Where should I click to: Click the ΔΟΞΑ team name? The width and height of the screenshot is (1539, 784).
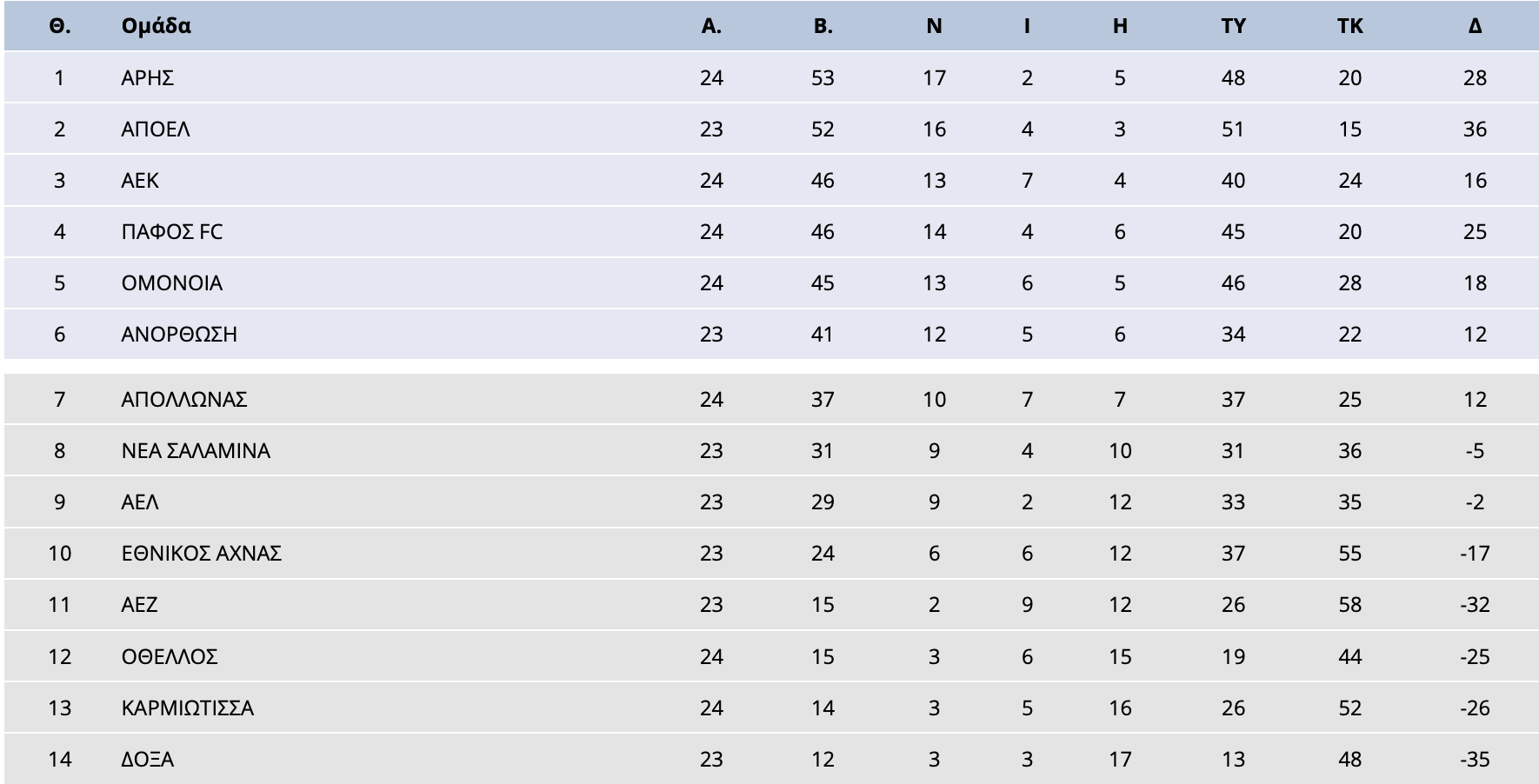148,759
